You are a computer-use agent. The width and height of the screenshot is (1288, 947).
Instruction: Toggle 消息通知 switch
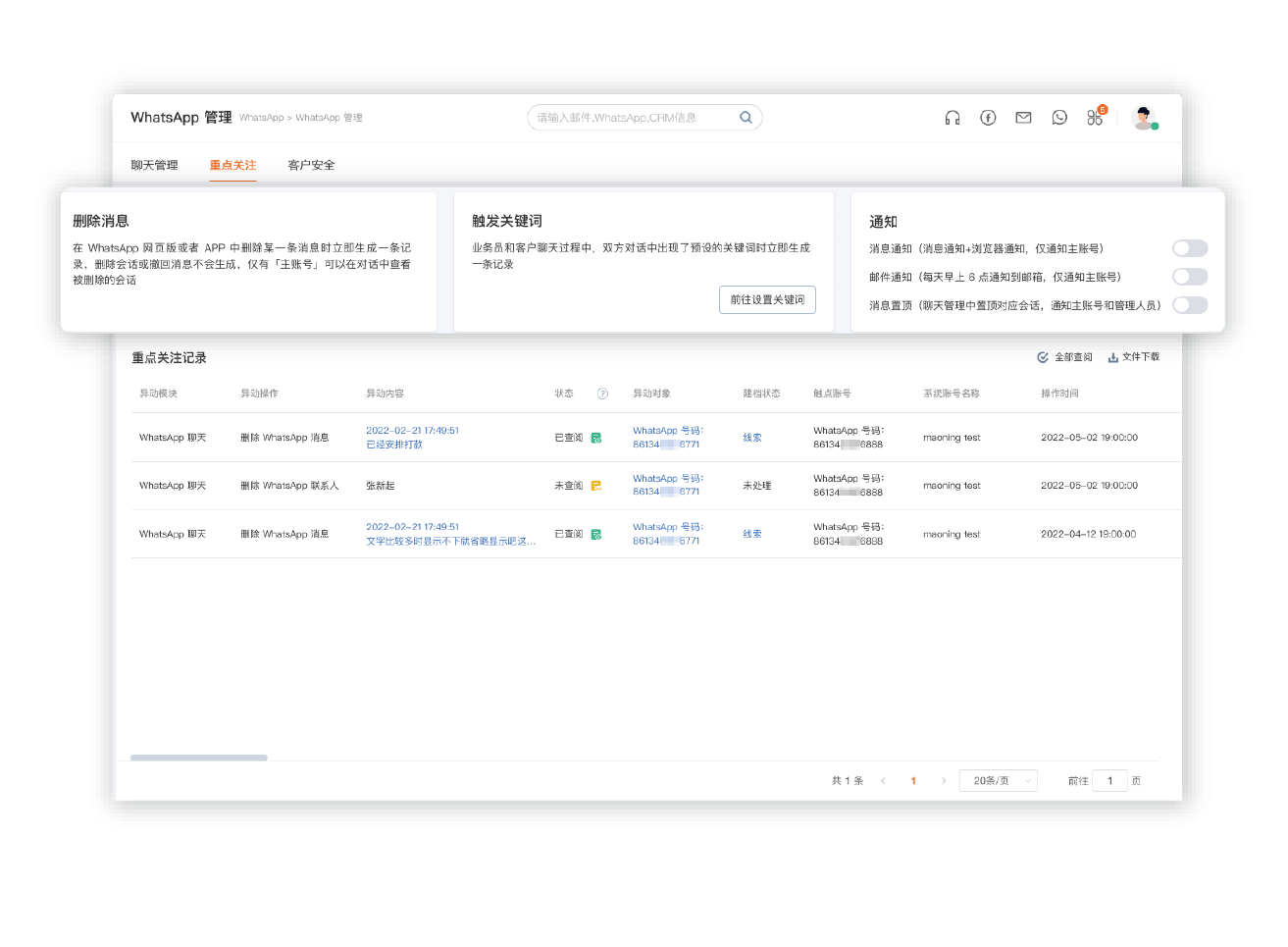(x=1190, y=248)
